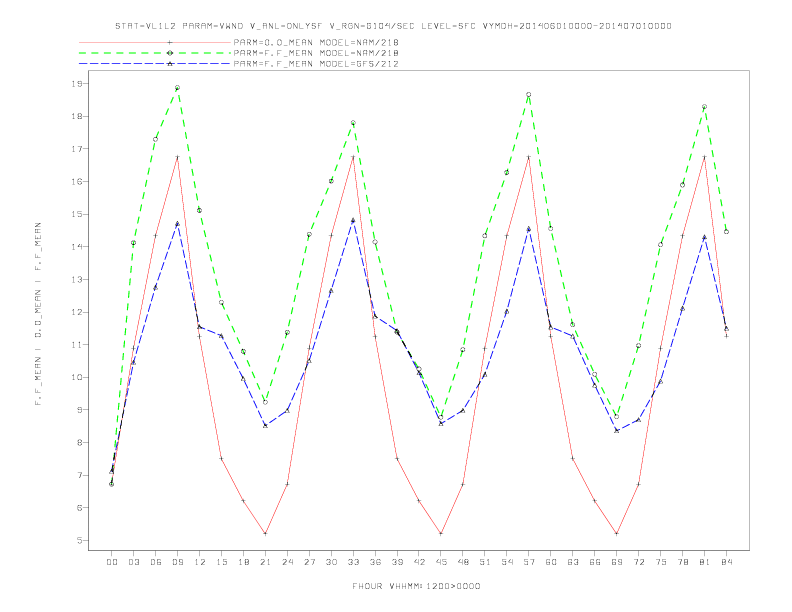Image resolution: width=792 pixels, height=612 pixels.
Task: Click the plus marker on red legend line
Action: (x=170, y=42)
